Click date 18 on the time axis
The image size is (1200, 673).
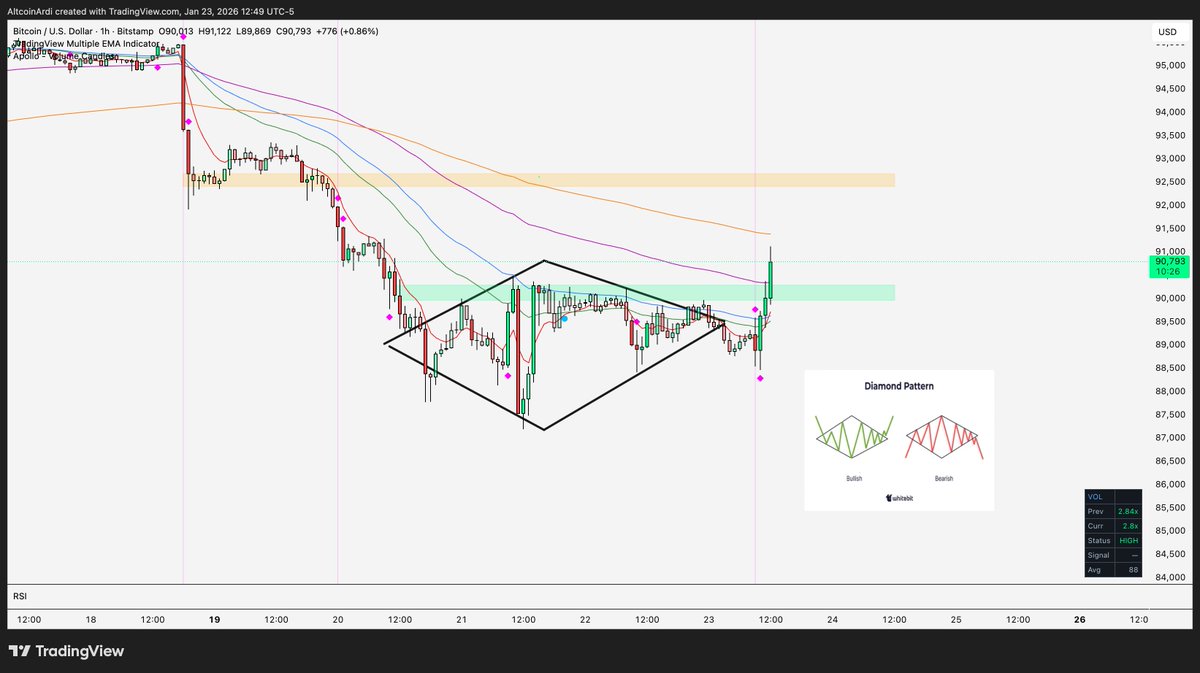tap(91, 620)
